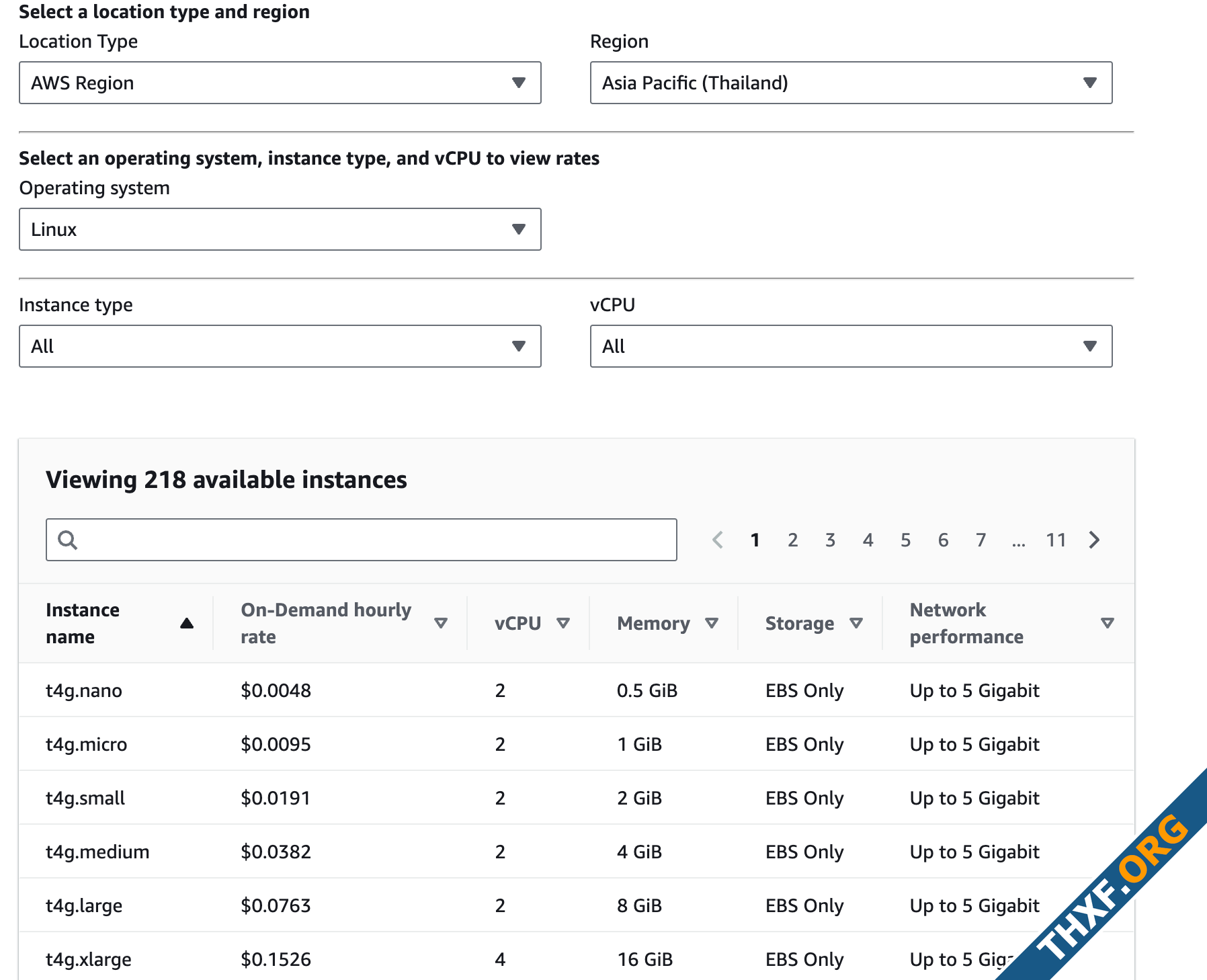Sort by vCPU column arrow
Image resolution: width=1207 pixels, height=980 pixels.
coord(563,623)
